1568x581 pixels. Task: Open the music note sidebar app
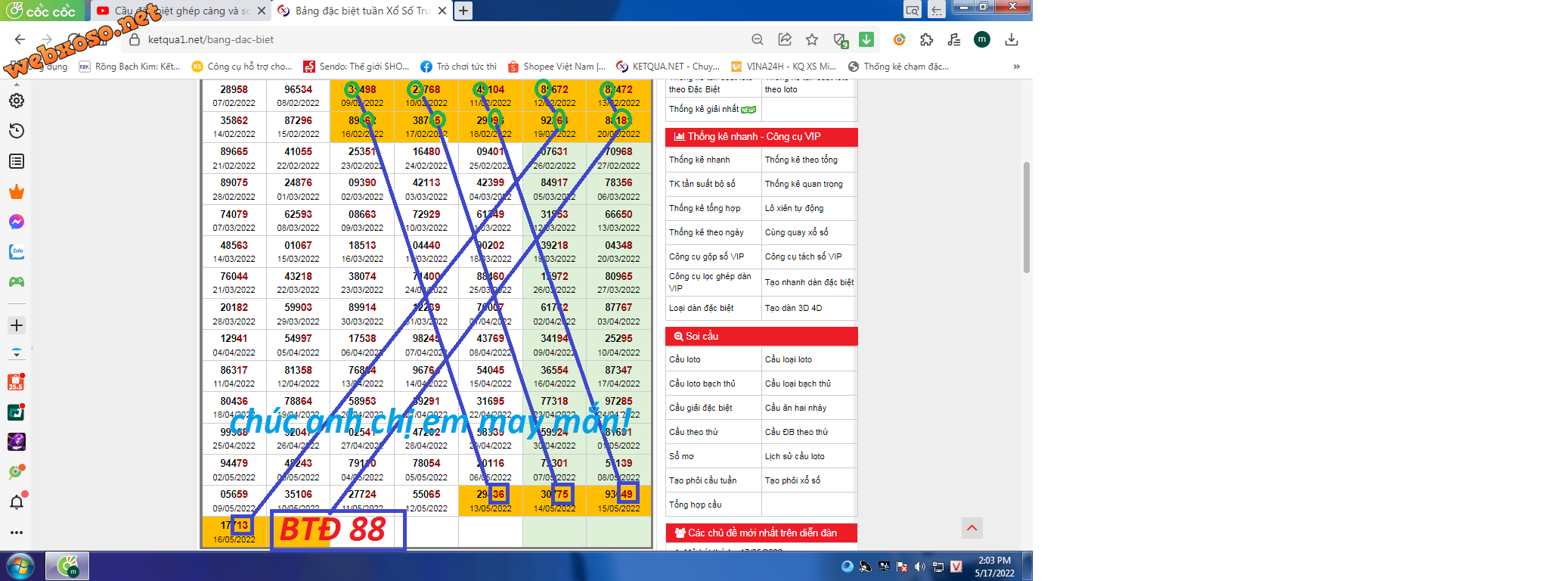(16, 412)
